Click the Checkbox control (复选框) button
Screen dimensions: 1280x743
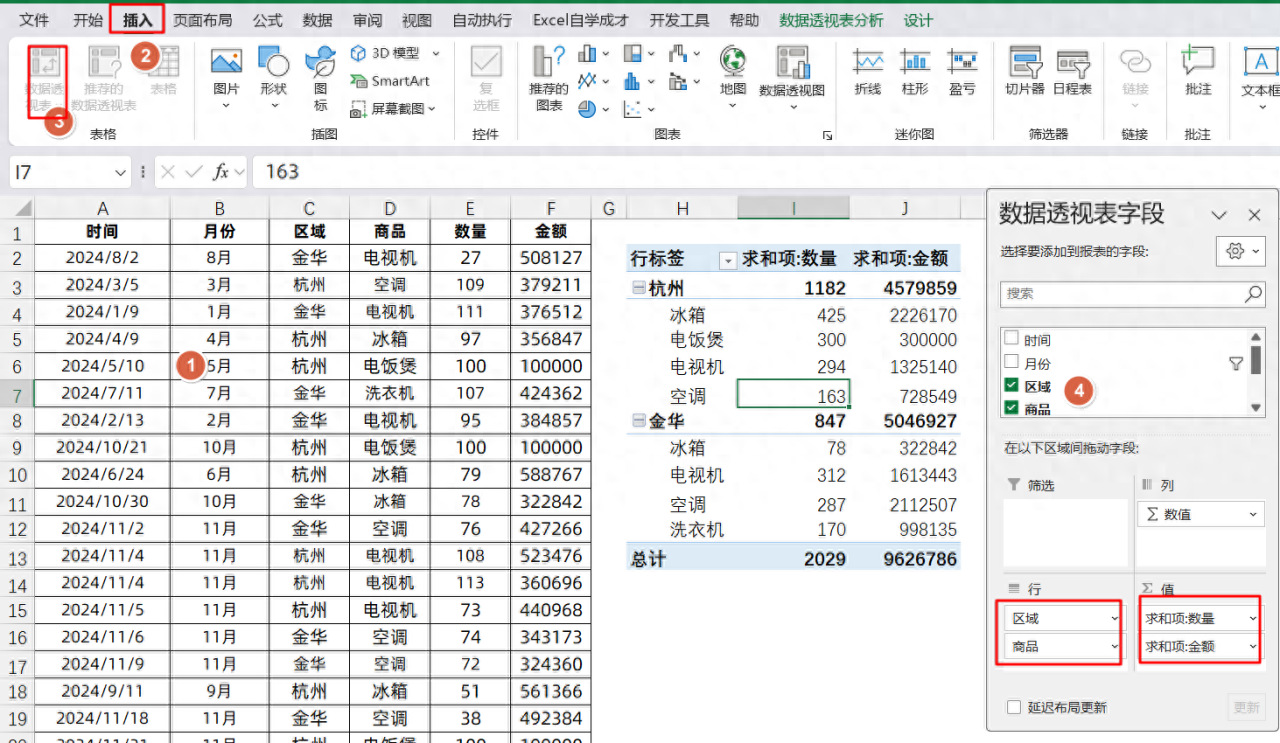click(486, 78)
